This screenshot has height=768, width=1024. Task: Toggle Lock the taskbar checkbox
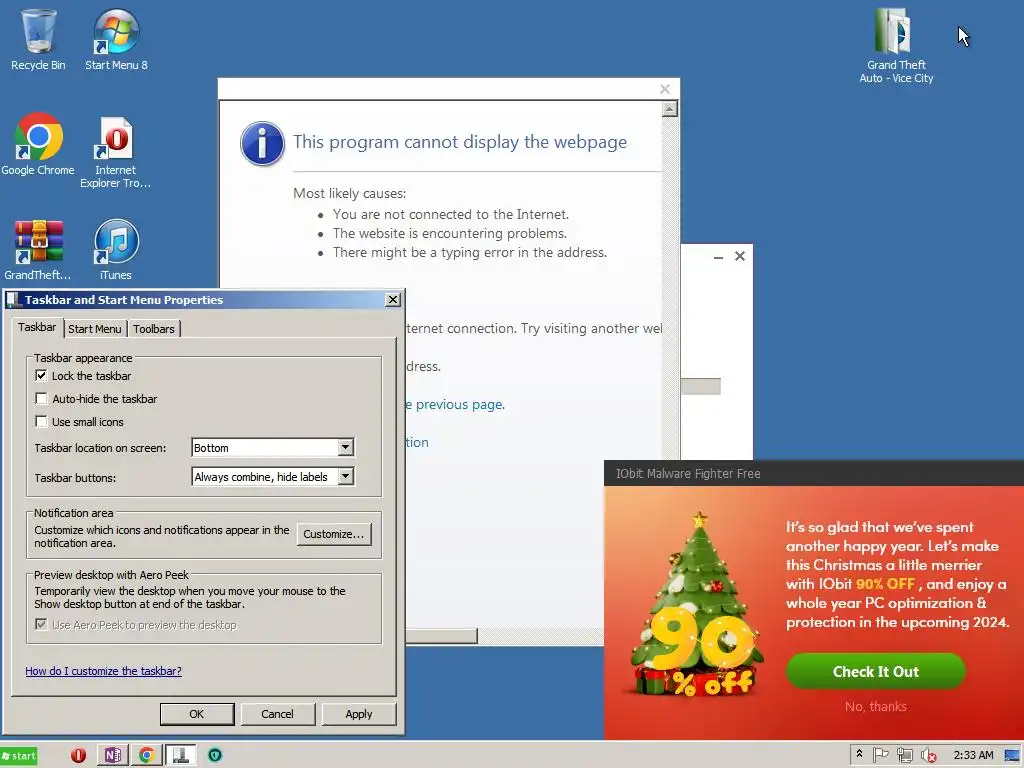[x=41, y=376]
